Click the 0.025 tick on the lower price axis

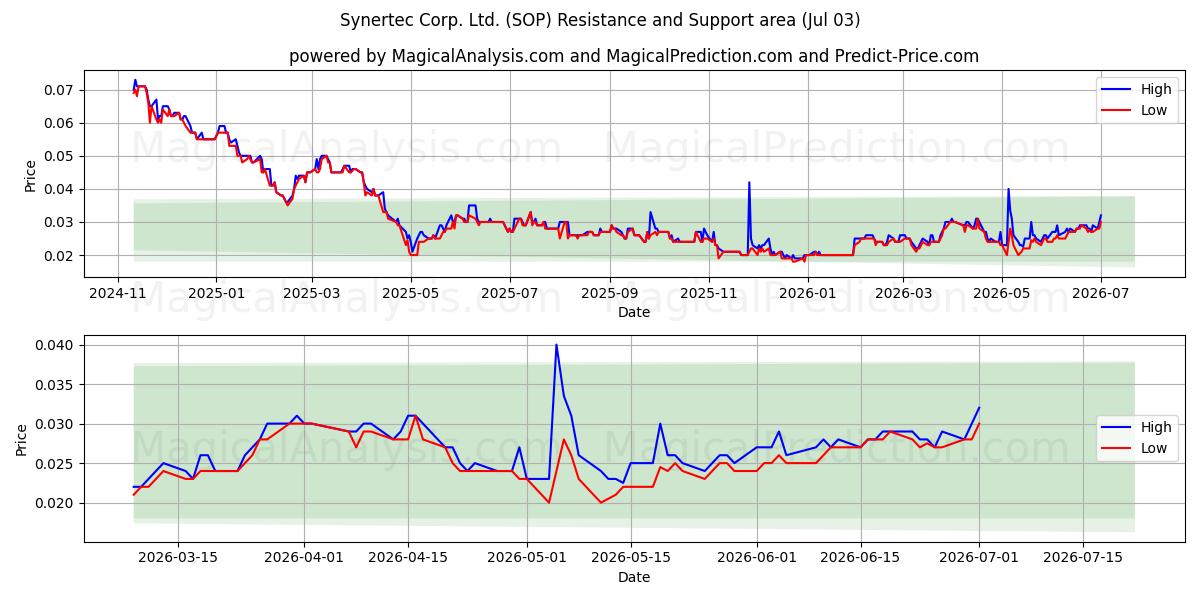click(x=56, y=463)
